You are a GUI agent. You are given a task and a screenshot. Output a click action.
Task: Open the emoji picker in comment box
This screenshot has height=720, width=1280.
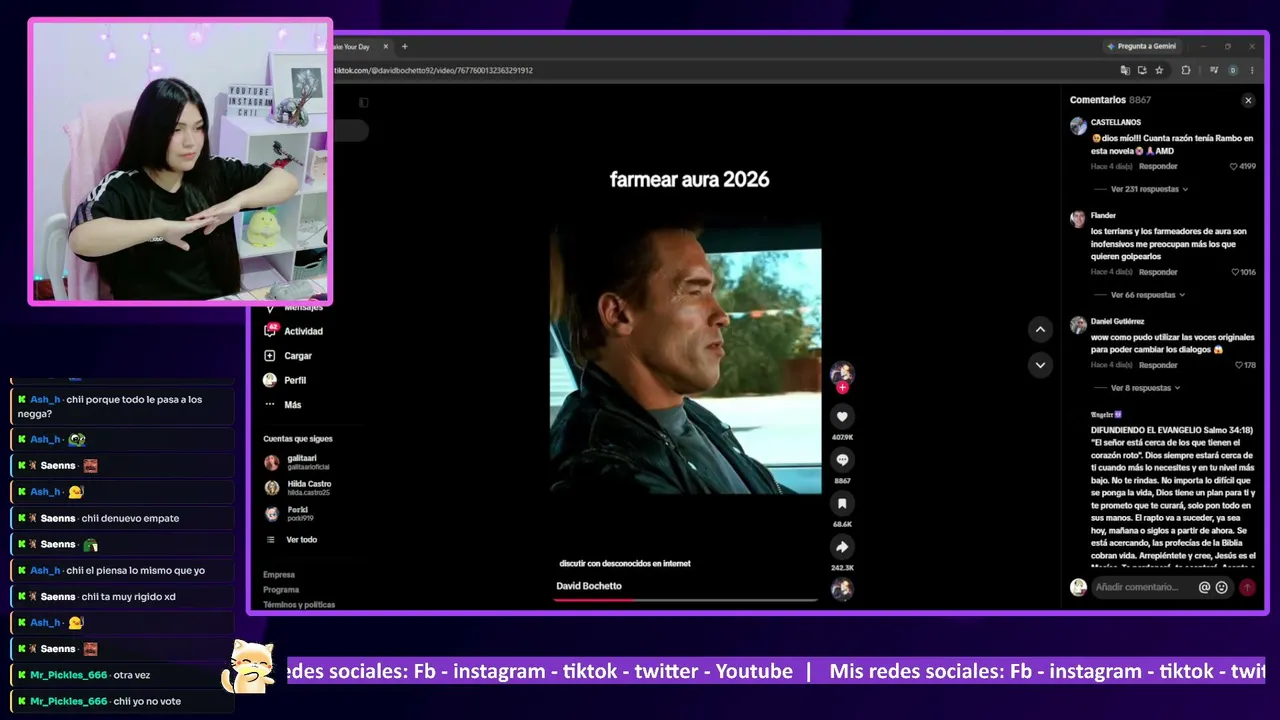(1222, 588)
